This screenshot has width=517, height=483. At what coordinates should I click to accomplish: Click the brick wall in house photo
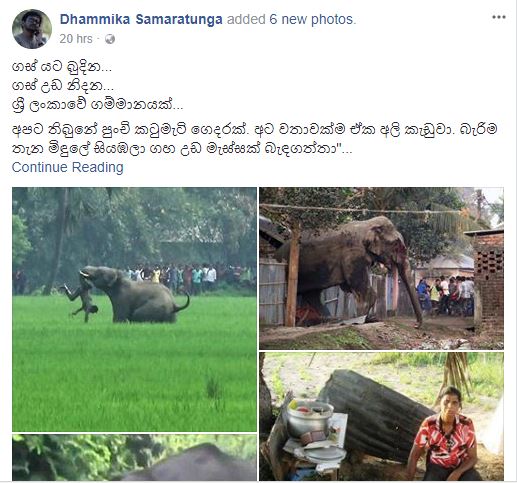coord(488,280)
